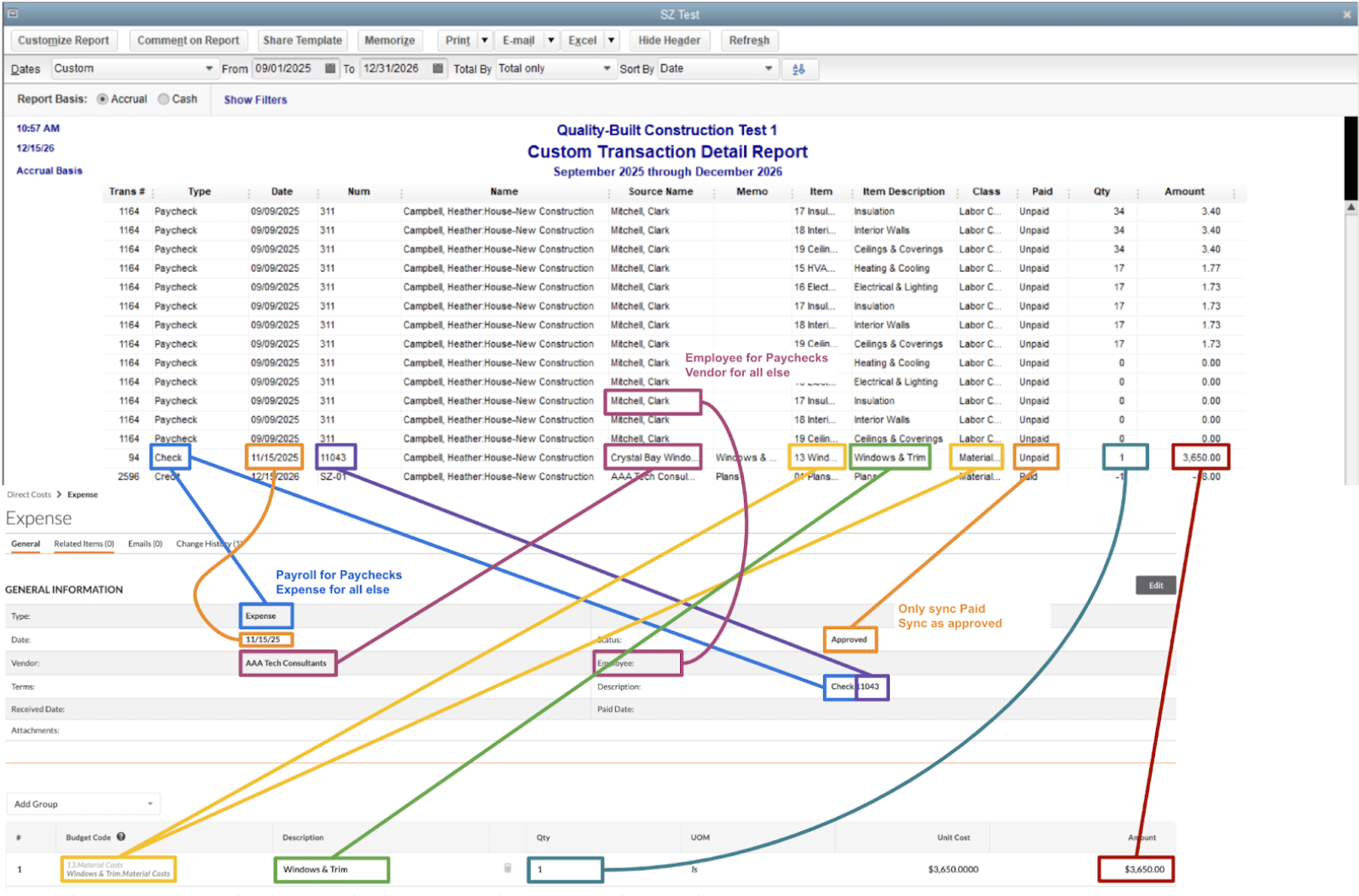Click the Excel button

582,40
